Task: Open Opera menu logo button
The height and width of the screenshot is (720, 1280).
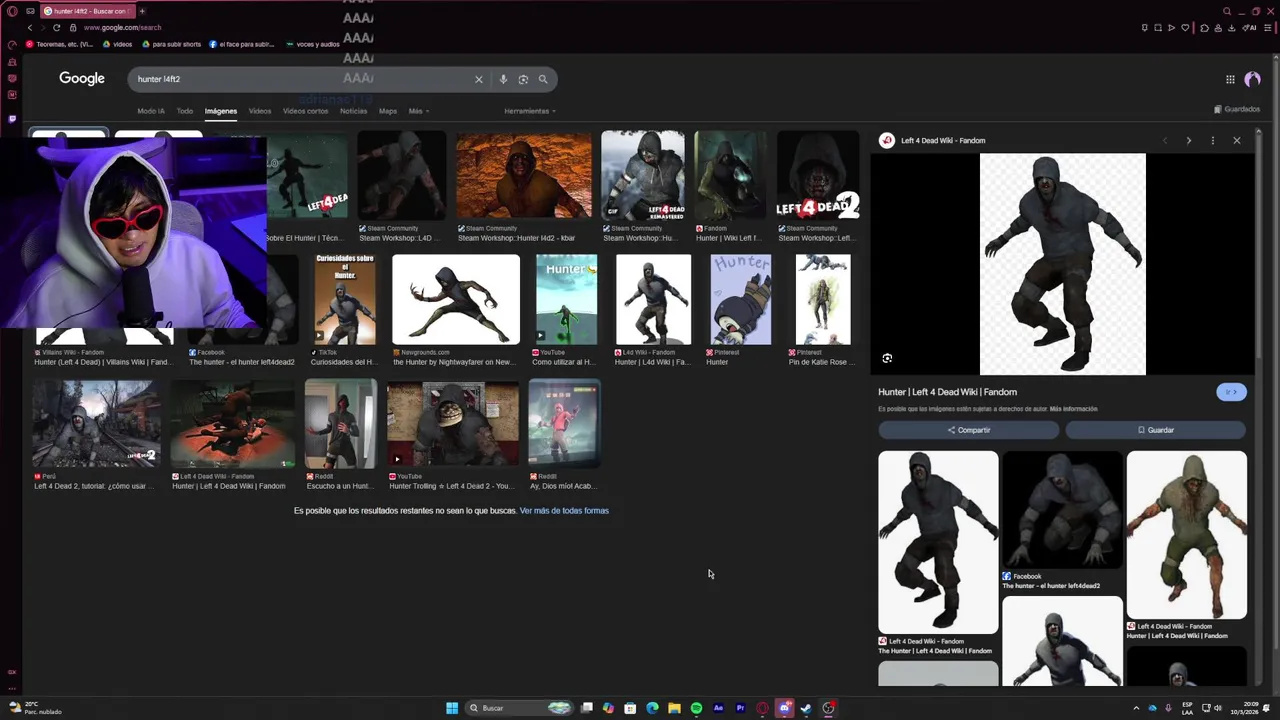Action: coord(12,11)
